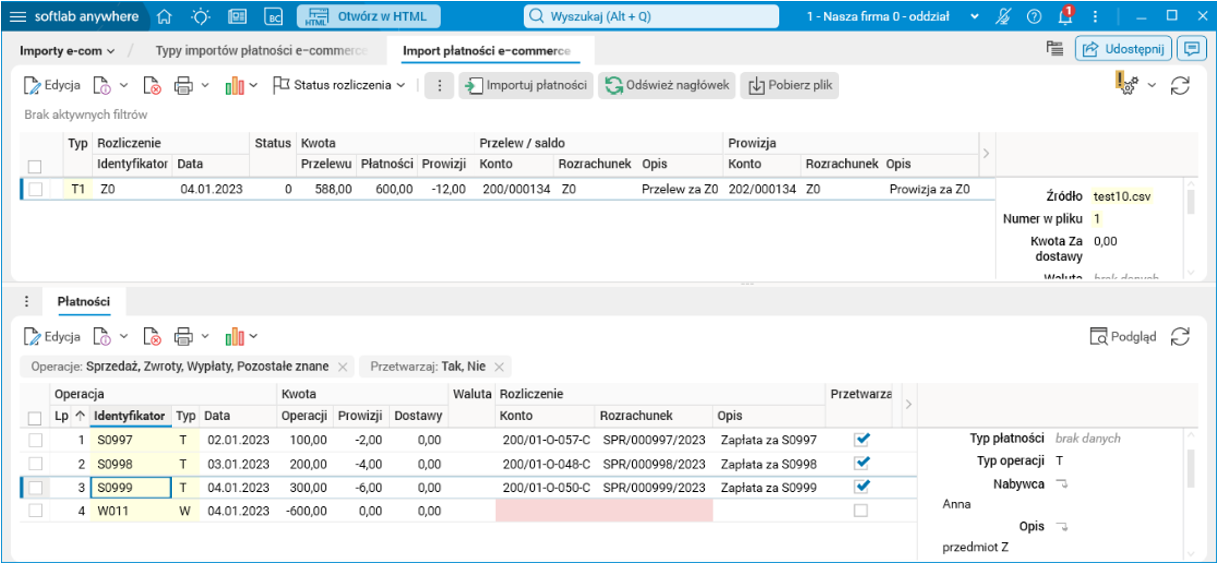The height and width of the screenshot is (563, 1218).
Task: Enable Przetwarzaj checkbox for row W011
Action: tap(861, 511)
